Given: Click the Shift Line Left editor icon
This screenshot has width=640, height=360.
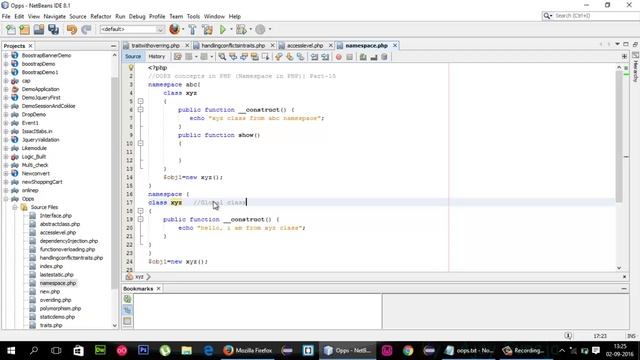Looking at the screenshot, I should [x=314, y=57].
